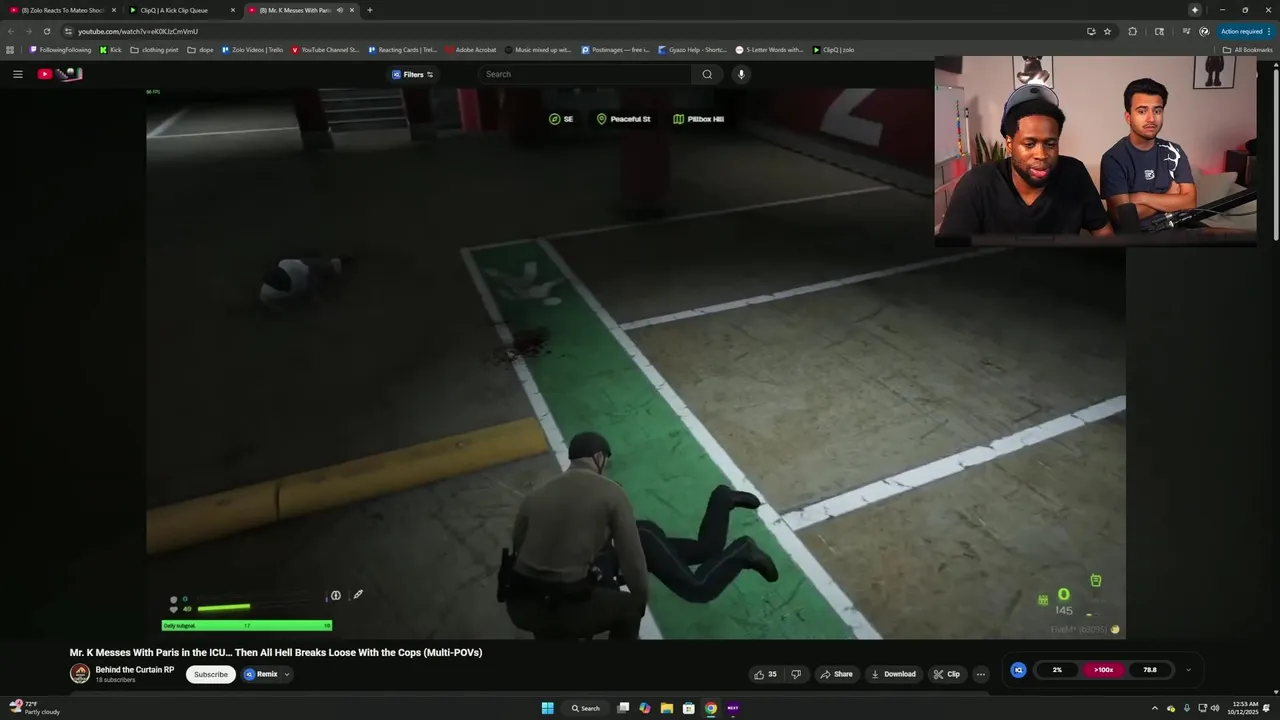Open the weather widget showing 72°F
1280x720 pixels.
35,708
